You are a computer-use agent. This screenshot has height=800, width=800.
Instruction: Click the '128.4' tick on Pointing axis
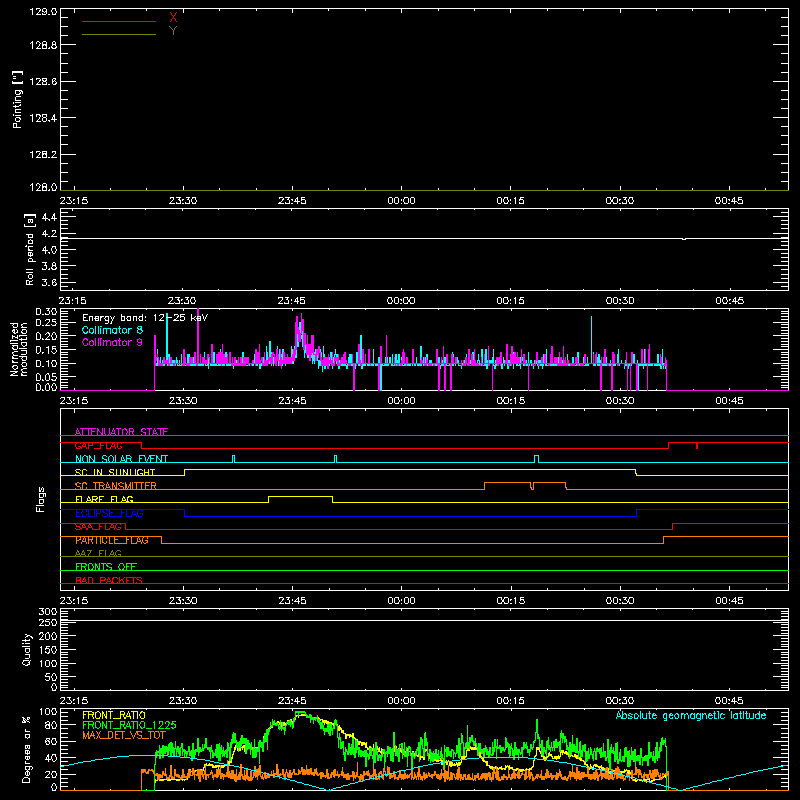tap(43, 118)
